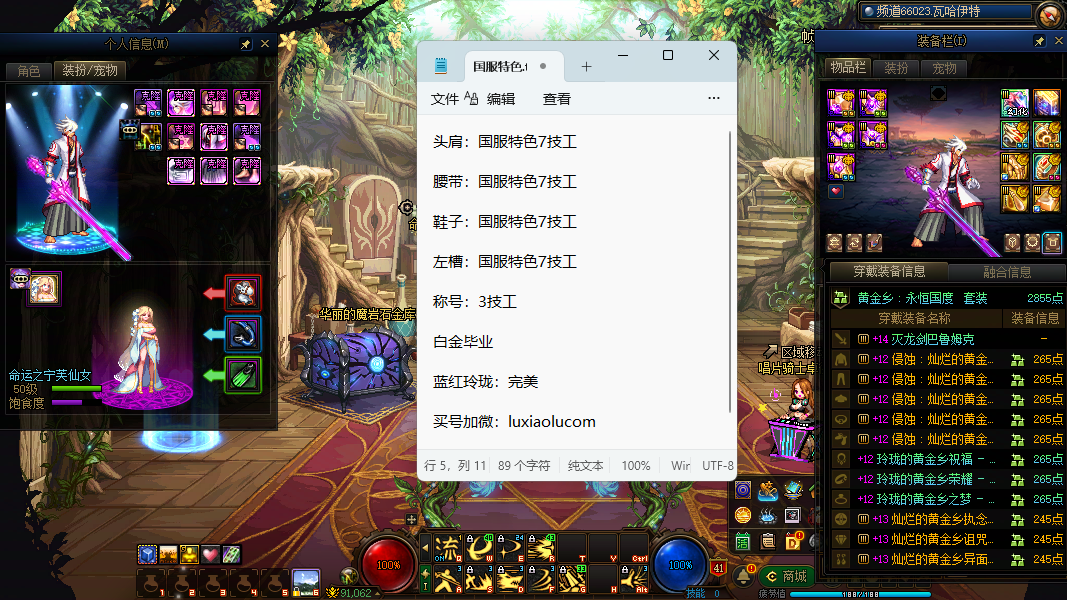Add a new Notepad tab
This screenshot has width=1067, height=600.
[x=586, y=67]
